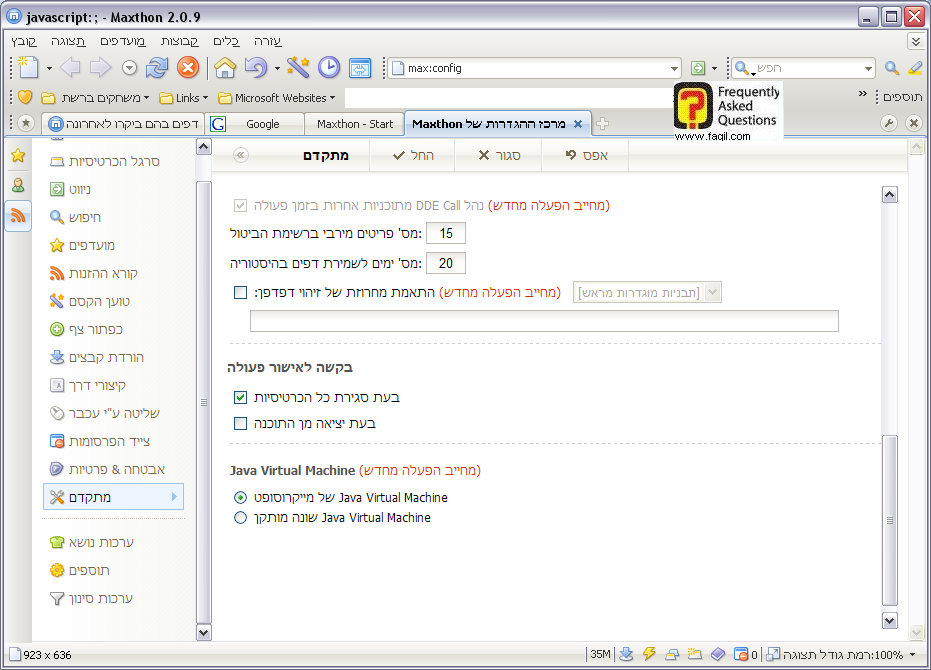Uncheck the 'בעת סגירת כל הכרטיסיות' checkbox

coord(240,397)
